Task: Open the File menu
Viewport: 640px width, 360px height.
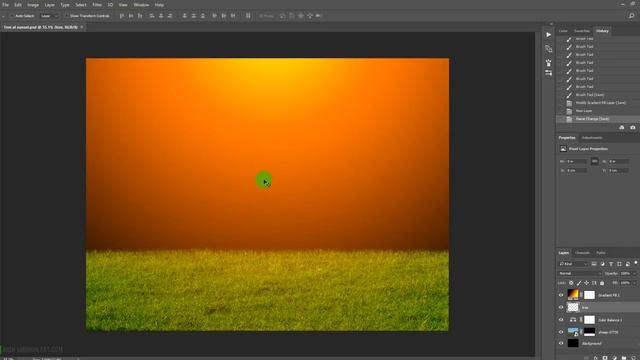Action: pos(5,5)
